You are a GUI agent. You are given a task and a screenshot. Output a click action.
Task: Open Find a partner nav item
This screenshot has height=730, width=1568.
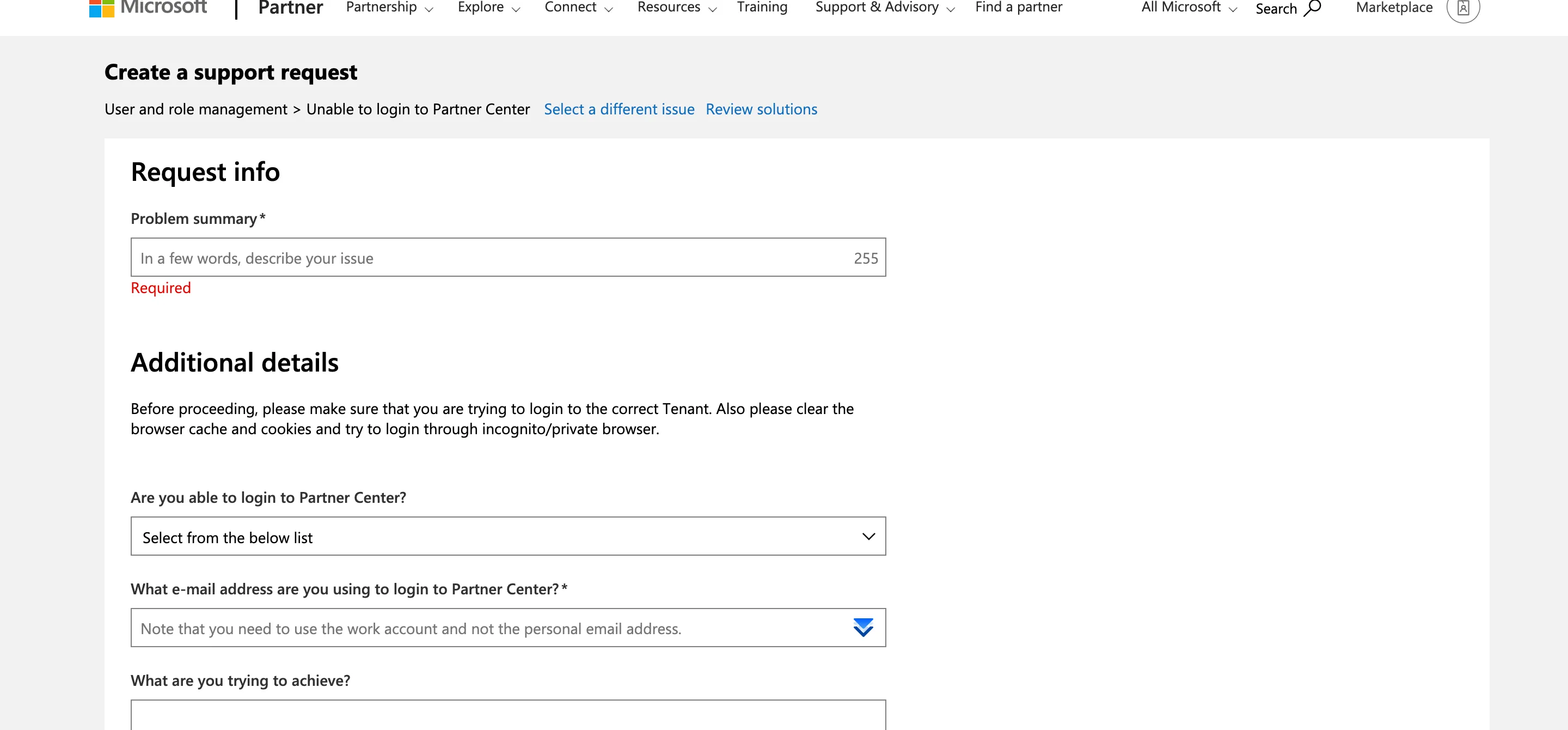coord(1018,7)
